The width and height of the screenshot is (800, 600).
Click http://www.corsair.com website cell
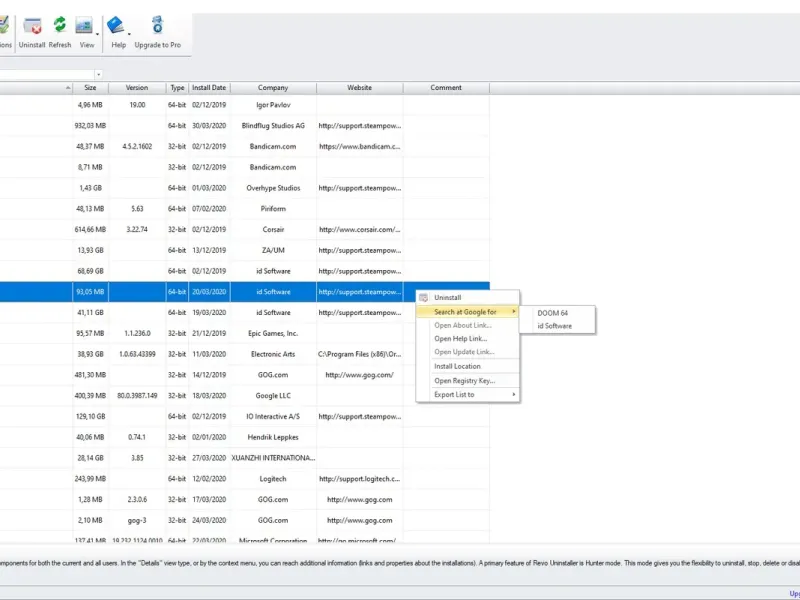pyautogui.click(x=360, y=230)
